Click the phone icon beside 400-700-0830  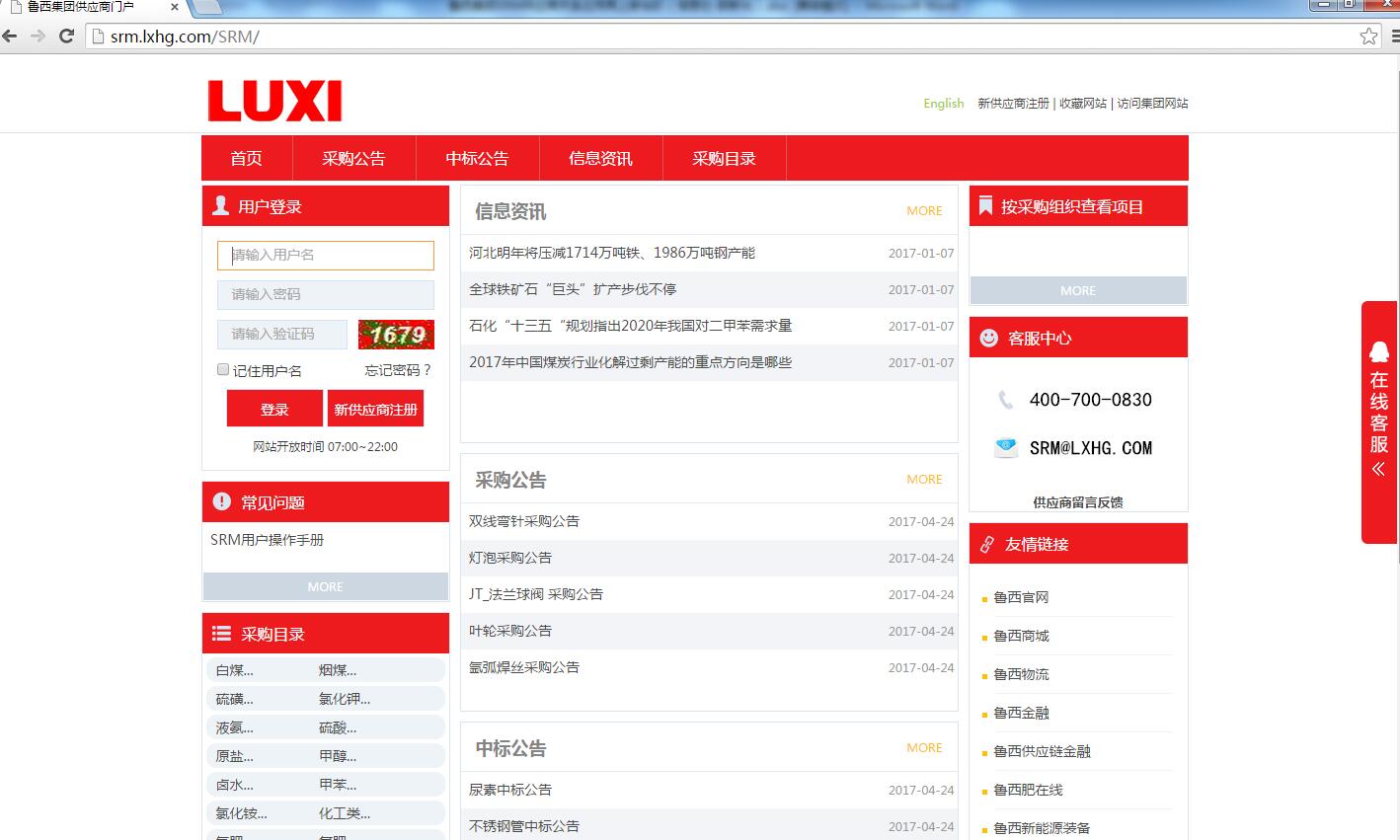(1005, 400)
